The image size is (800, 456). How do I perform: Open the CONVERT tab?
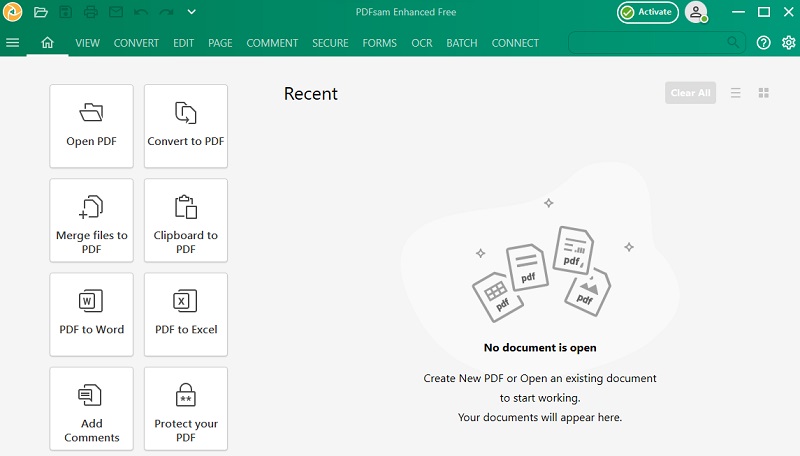pos(136,43)
